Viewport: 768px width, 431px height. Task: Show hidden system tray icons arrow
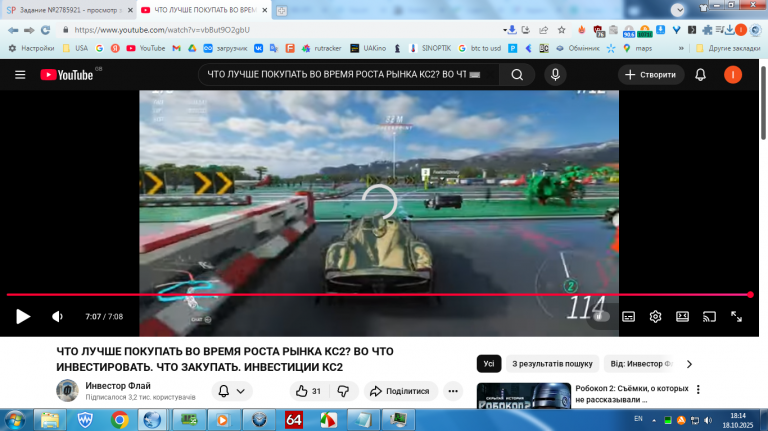click(x=654, y=420)
